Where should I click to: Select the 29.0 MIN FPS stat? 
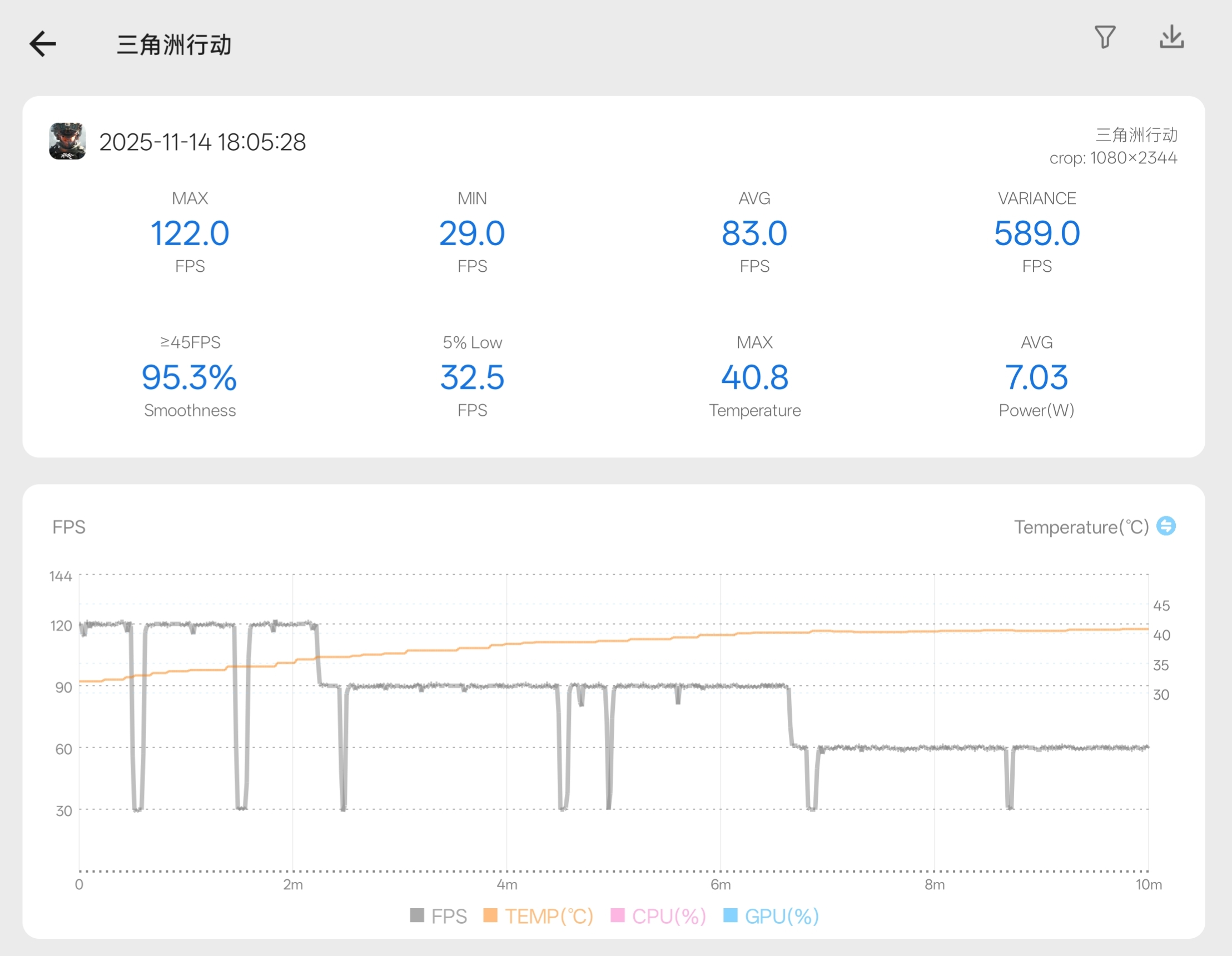point(471,233)
